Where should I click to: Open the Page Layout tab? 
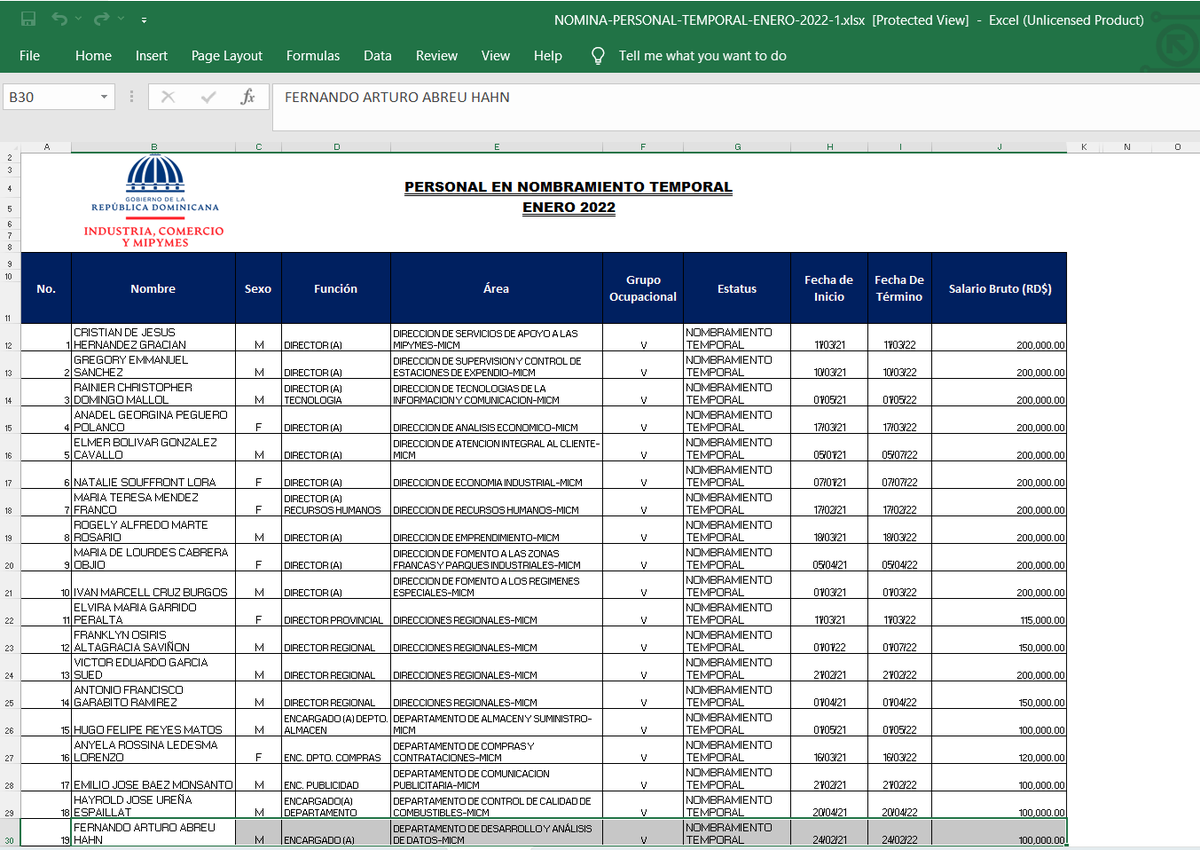point(227,56)
